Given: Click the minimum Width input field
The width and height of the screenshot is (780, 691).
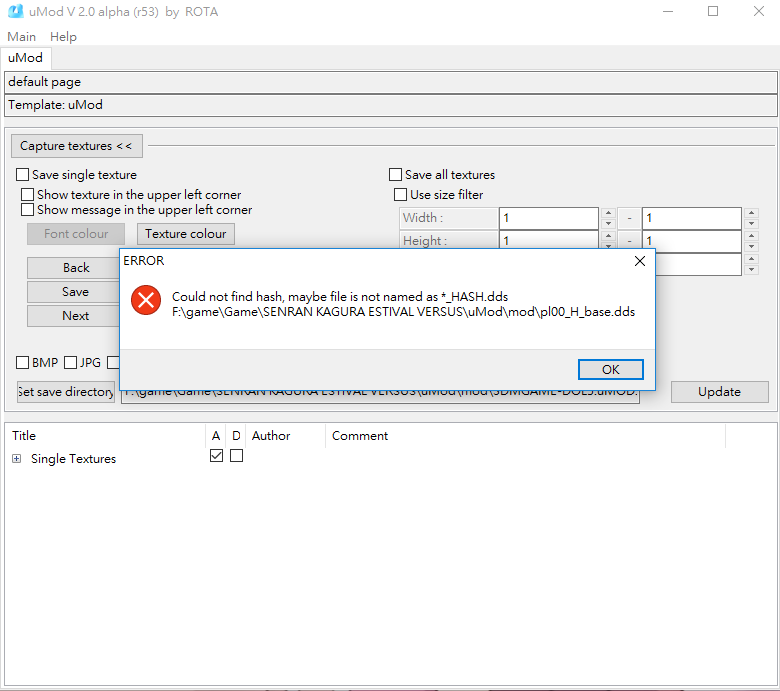Looking at the screenshot, I should (548, 218).
